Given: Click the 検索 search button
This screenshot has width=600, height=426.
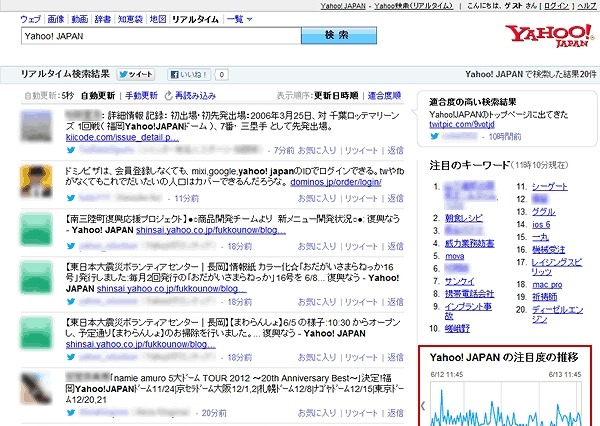Looking at the screenshot, I should 339,35.
